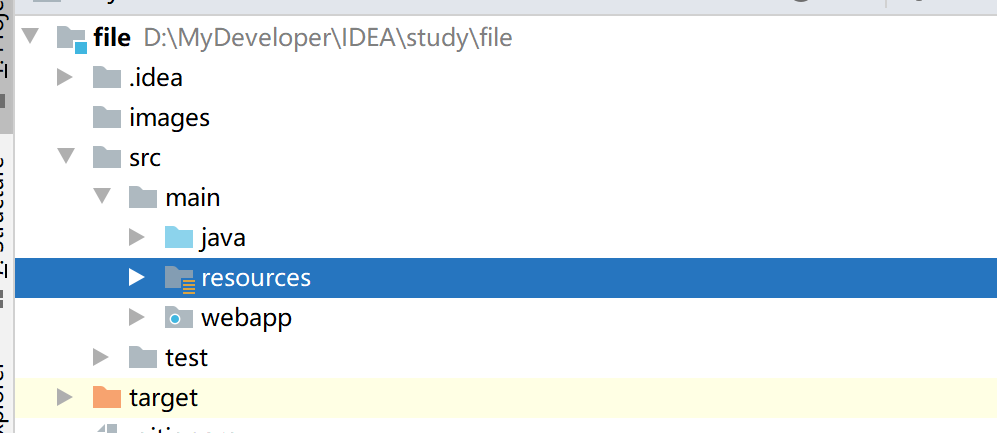Expand the test folder arrow
The width and height of the screenshot is (997, 433).
100,357
